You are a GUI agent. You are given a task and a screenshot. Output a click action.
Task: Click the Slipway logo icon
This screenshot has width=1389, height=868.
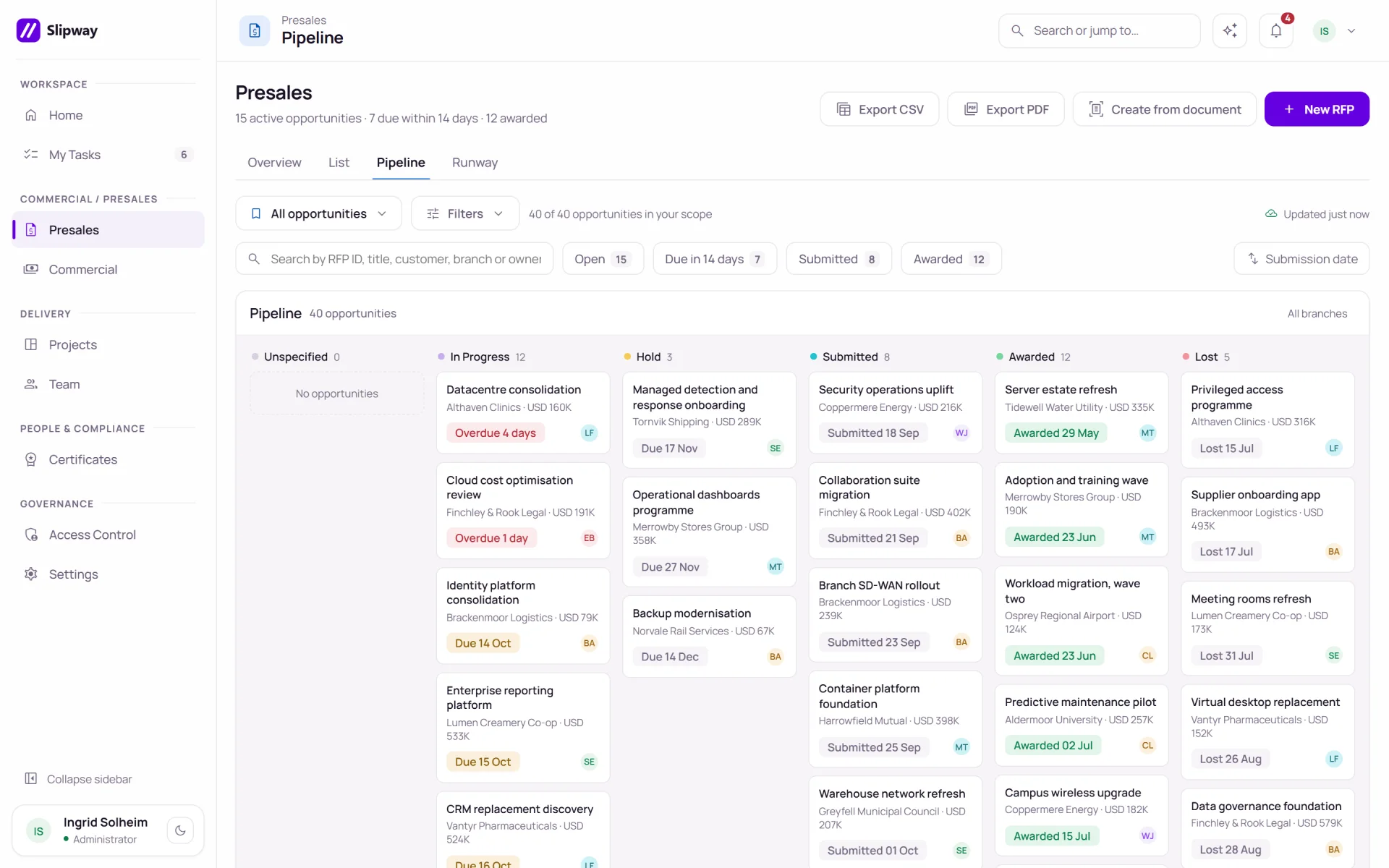pos(28,30)
